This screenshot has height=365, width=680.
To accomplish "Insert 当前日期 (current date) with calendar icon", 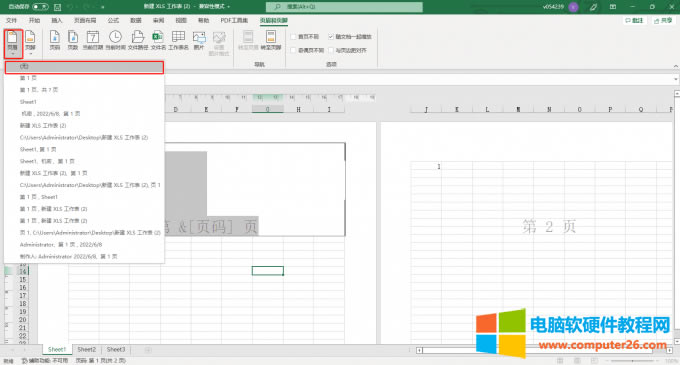I will point(93,40).
